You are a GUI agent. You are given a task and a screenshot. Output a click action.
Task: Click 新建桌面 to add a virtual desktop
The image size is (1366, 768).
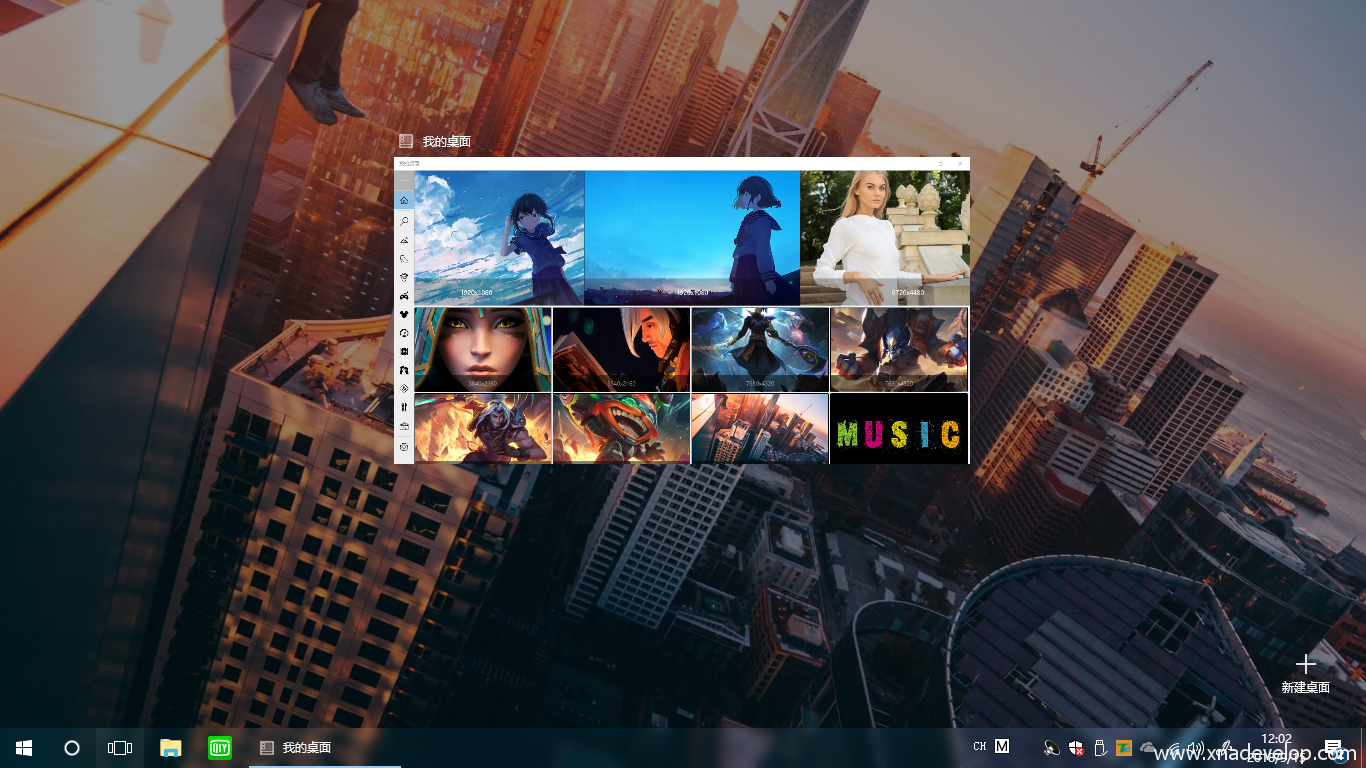click(1305, 674)
